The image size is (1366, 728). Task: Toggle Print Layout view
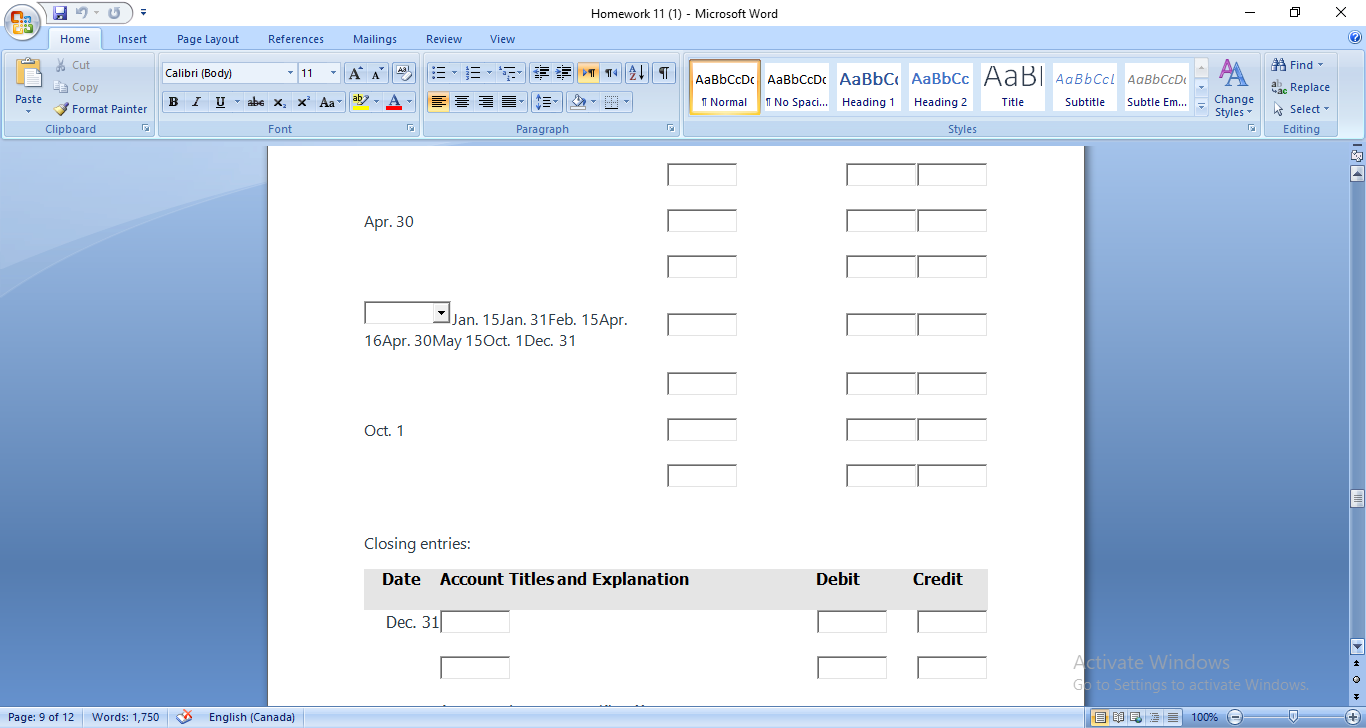coord(1100,717)
